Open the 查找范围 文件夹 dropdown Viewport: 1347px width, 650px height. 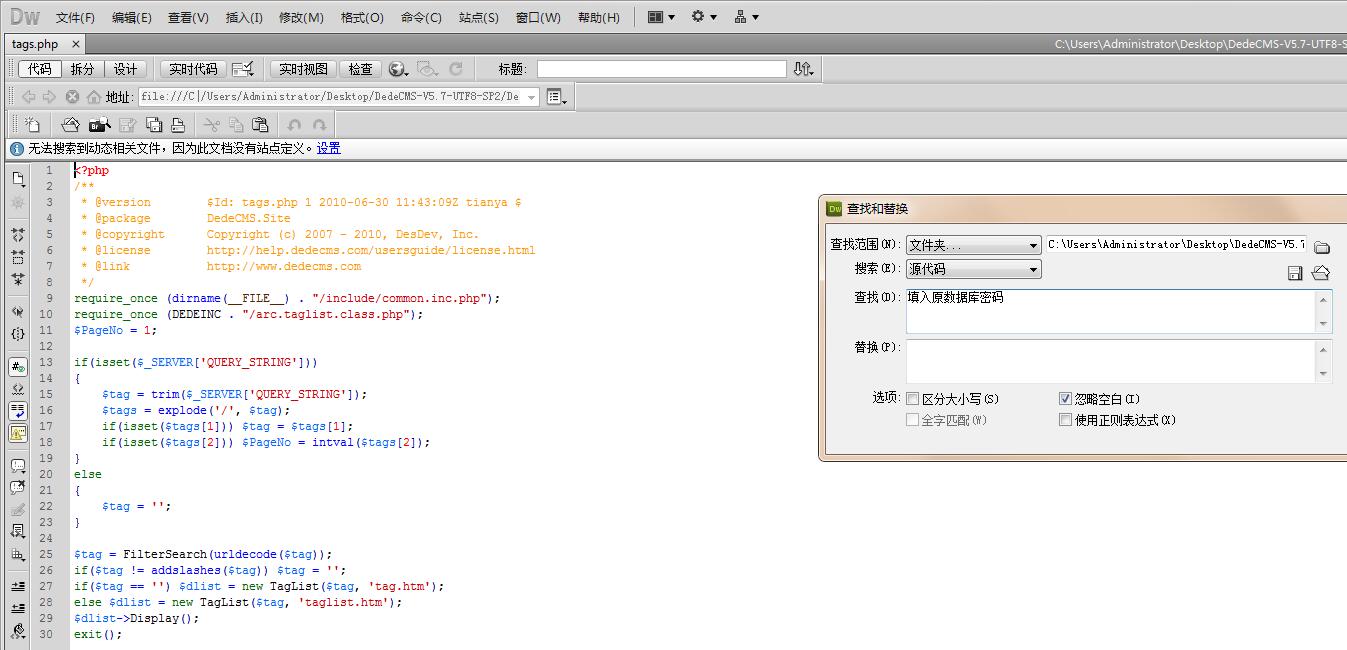973,245
